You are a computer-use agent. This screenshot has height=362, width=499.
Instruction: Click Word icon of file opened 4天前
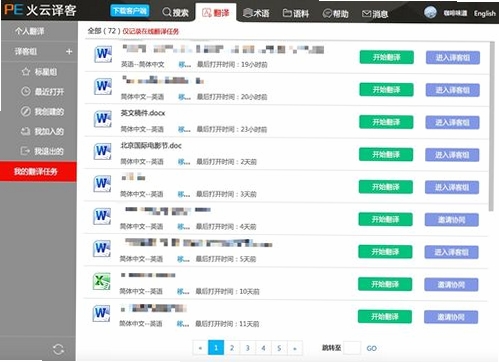tap(102, 216)
